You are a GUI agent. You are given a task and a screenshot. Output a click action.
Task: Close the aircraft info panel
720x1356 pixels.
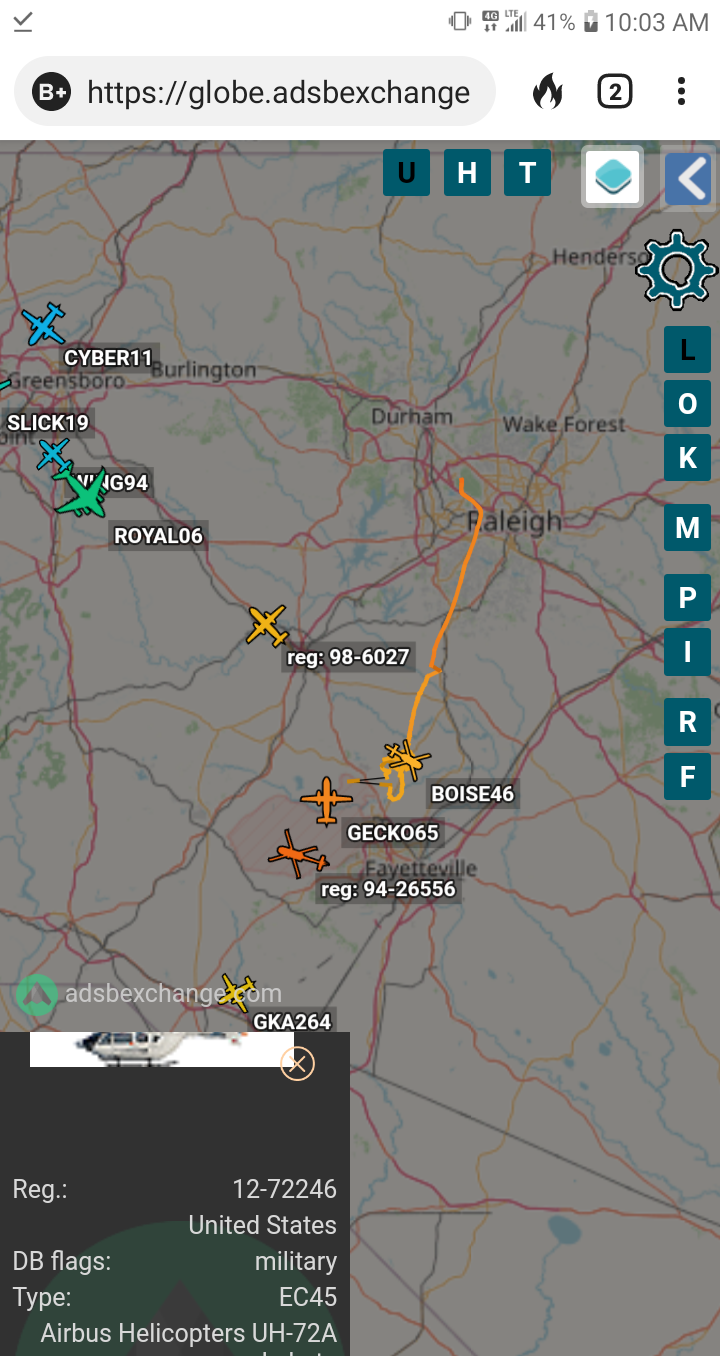point(297,1063)
